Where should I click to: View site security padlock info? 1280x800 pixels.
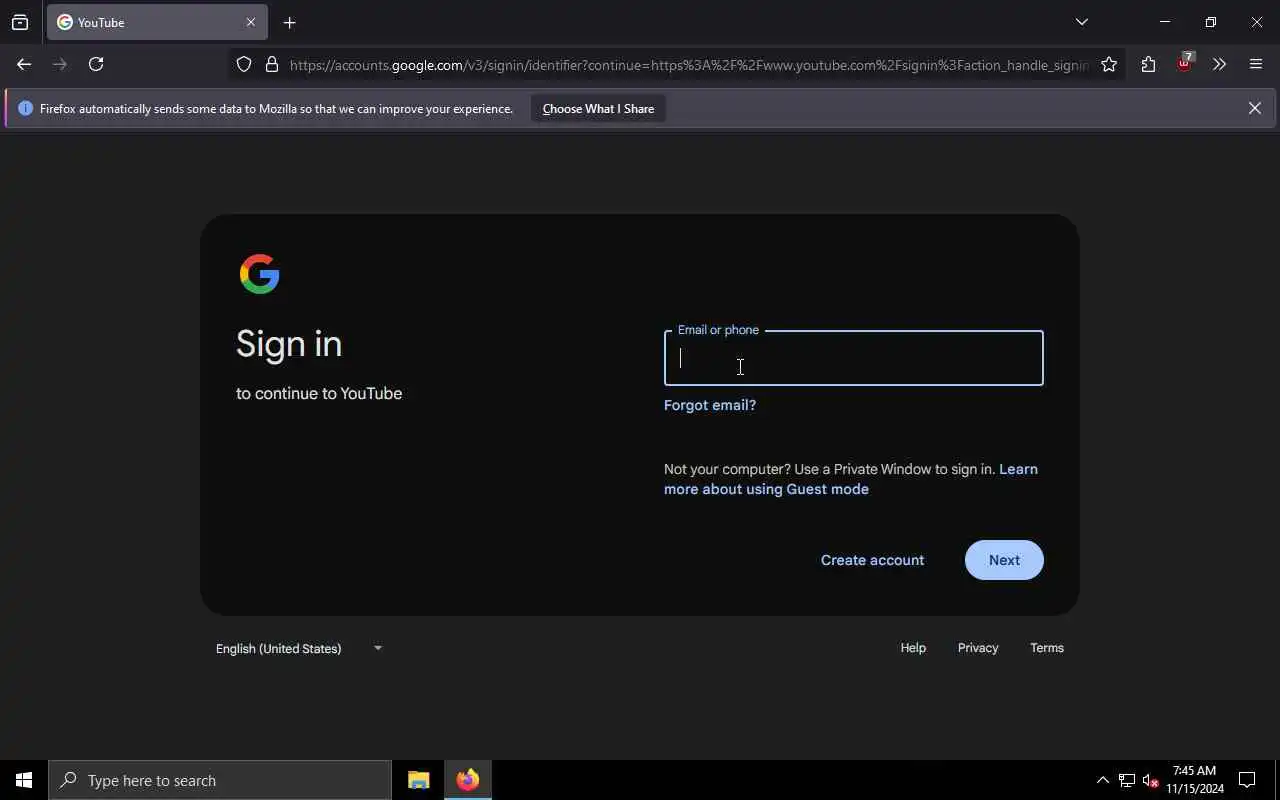point(272,65)
